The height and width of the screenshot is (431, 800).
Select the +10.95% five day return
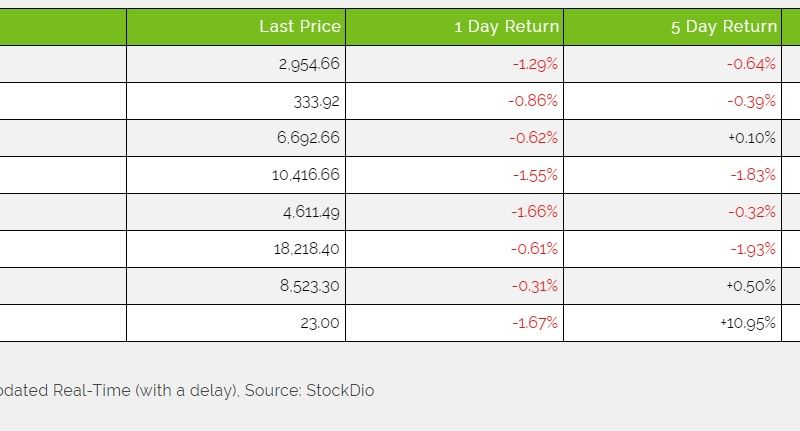(x=748, y=323)
